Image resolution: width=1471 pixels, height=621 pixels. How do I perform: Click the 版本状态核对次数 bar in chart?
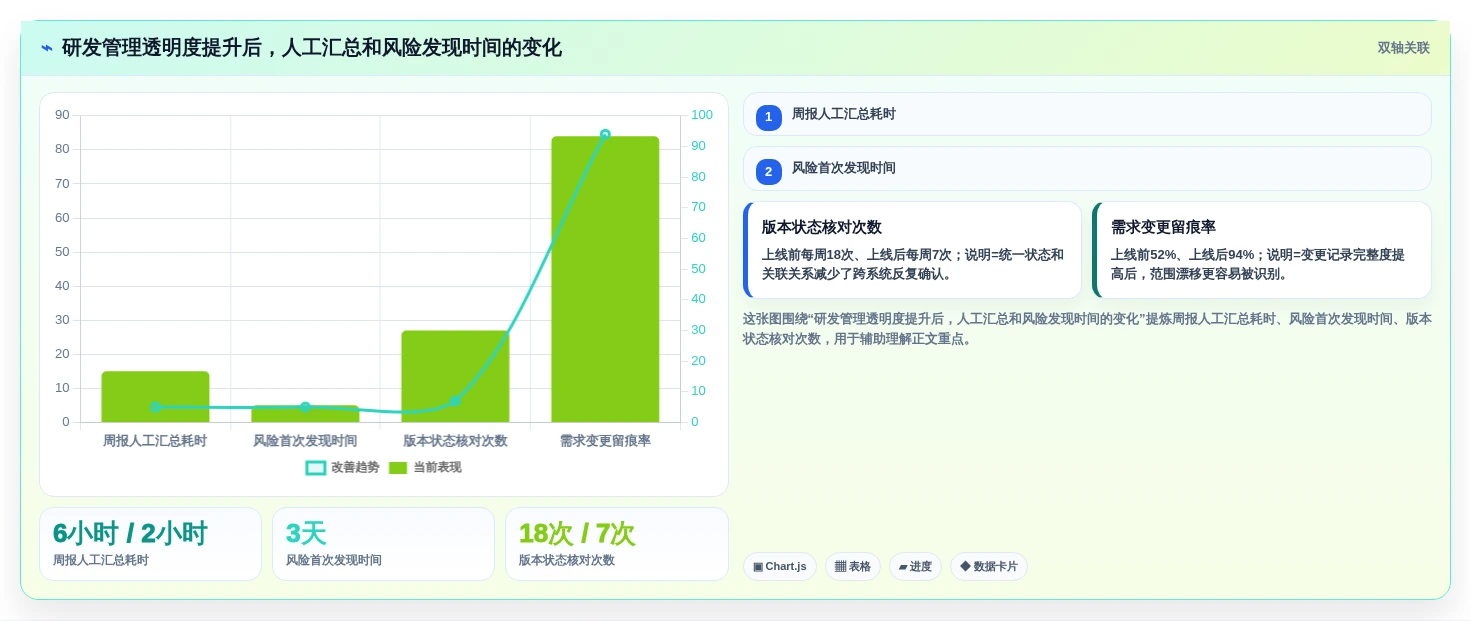[455, 376]
